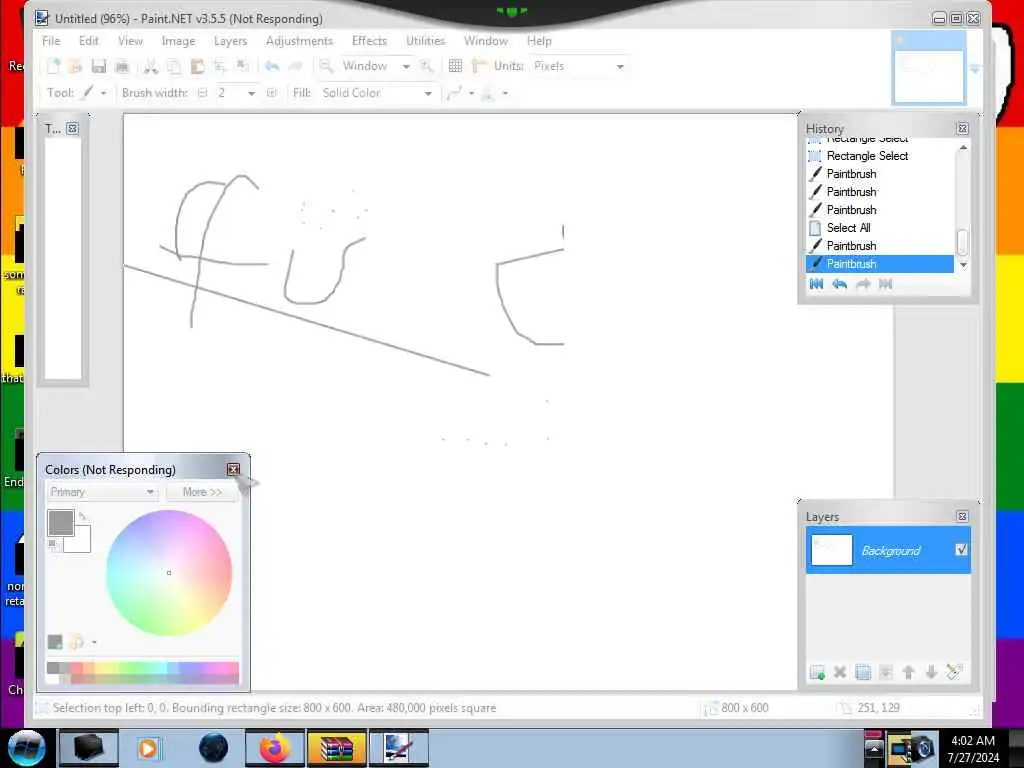Click the gray primary color swatch
Image resolution: width=1024 pixels, height=768 pixels.
tap(60, 522)
